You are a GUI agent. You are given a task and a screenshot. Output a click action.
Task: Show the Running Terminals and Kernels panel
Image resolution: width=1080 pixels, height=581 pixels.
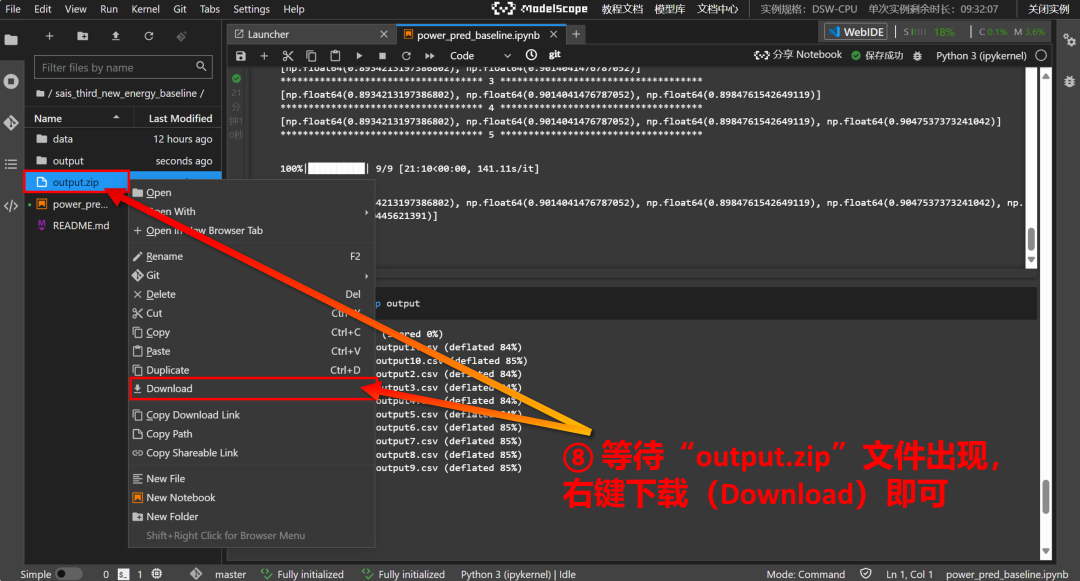(11, 81)
